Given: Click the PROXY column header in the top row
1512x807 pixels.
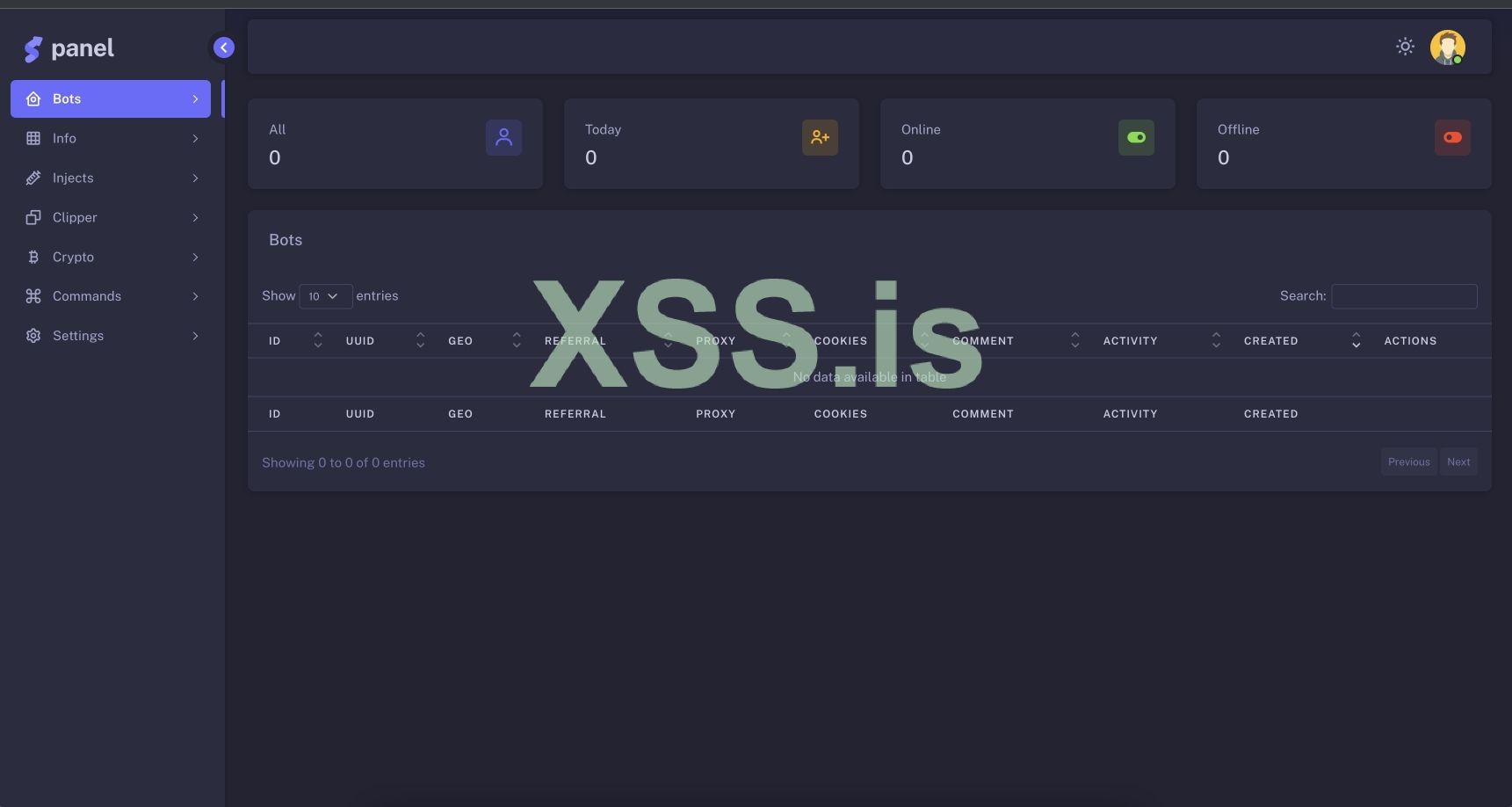Looking at the screenshot, I should tap(716, 341).
